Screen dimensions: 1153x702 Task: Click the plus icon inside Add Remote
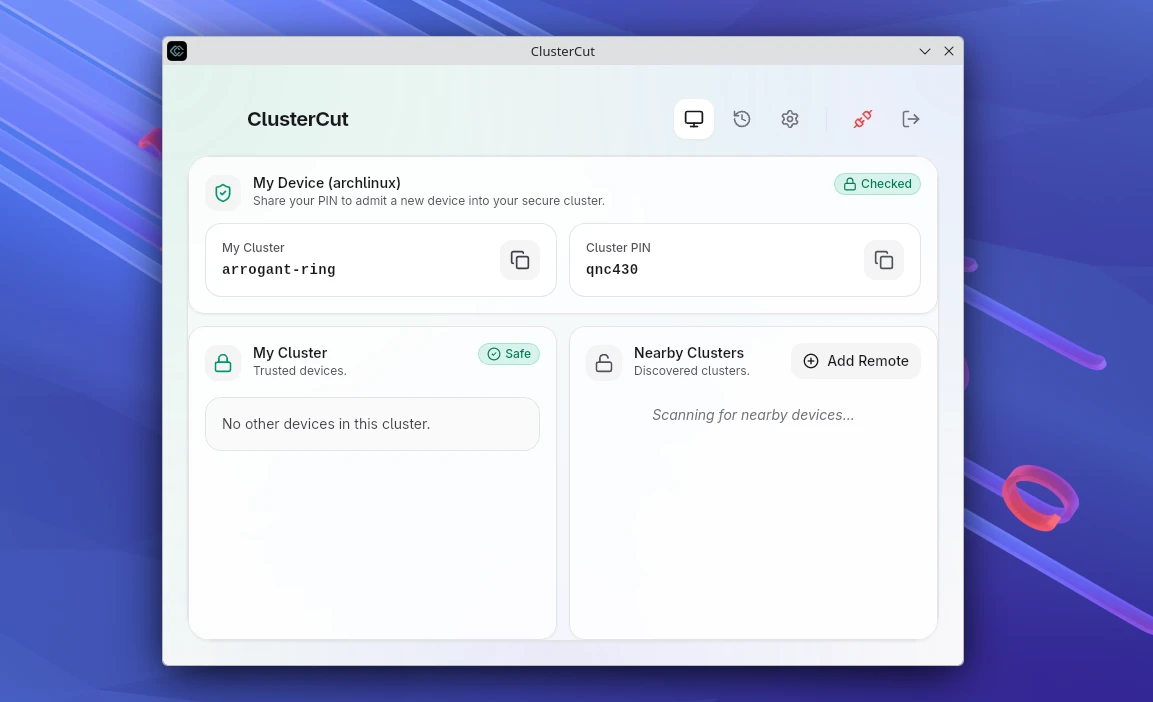811,361
